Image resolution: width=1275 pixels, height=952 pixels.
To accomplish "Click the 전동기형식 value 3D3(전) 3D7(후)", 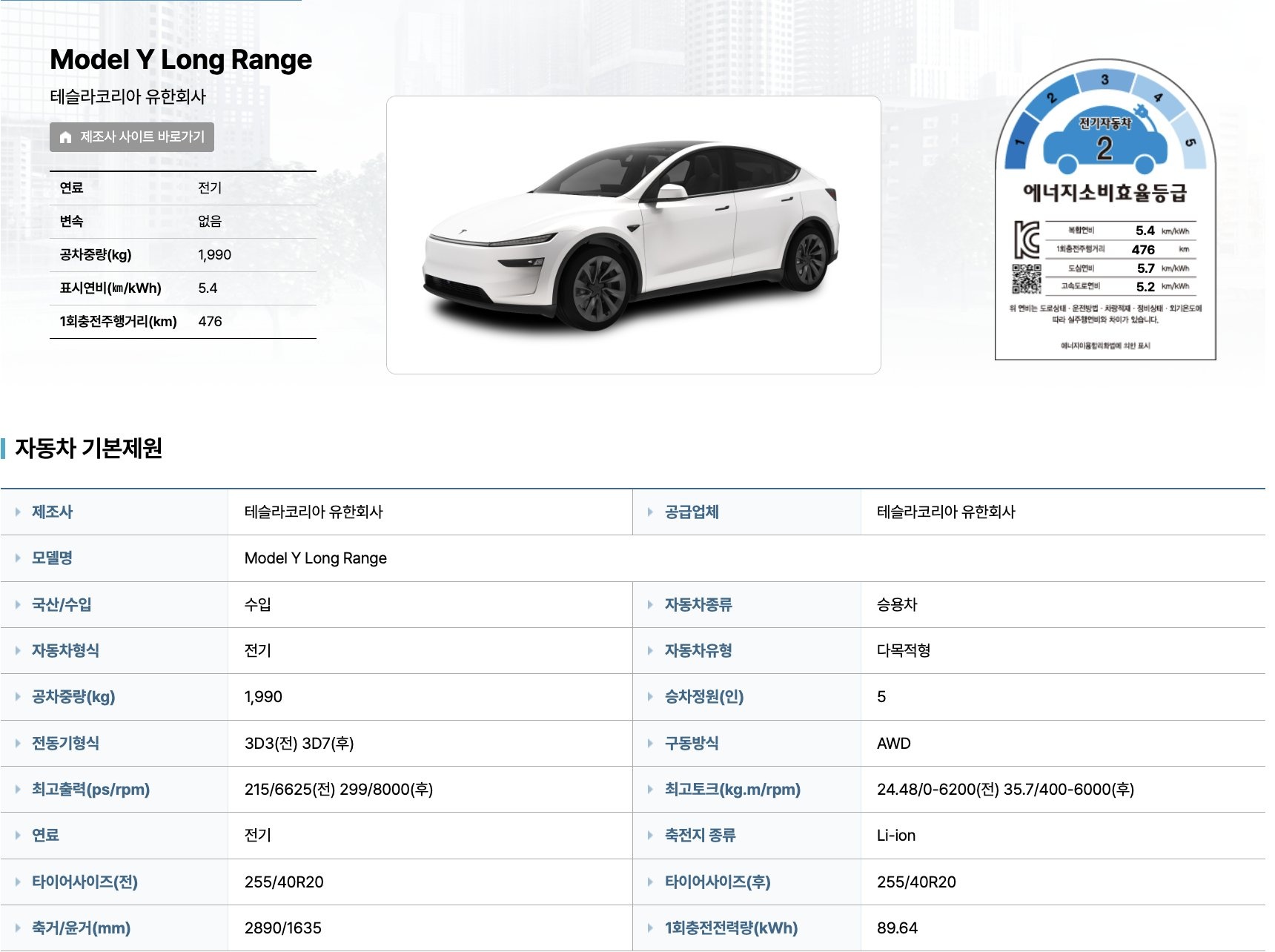I will pos(299,743).
